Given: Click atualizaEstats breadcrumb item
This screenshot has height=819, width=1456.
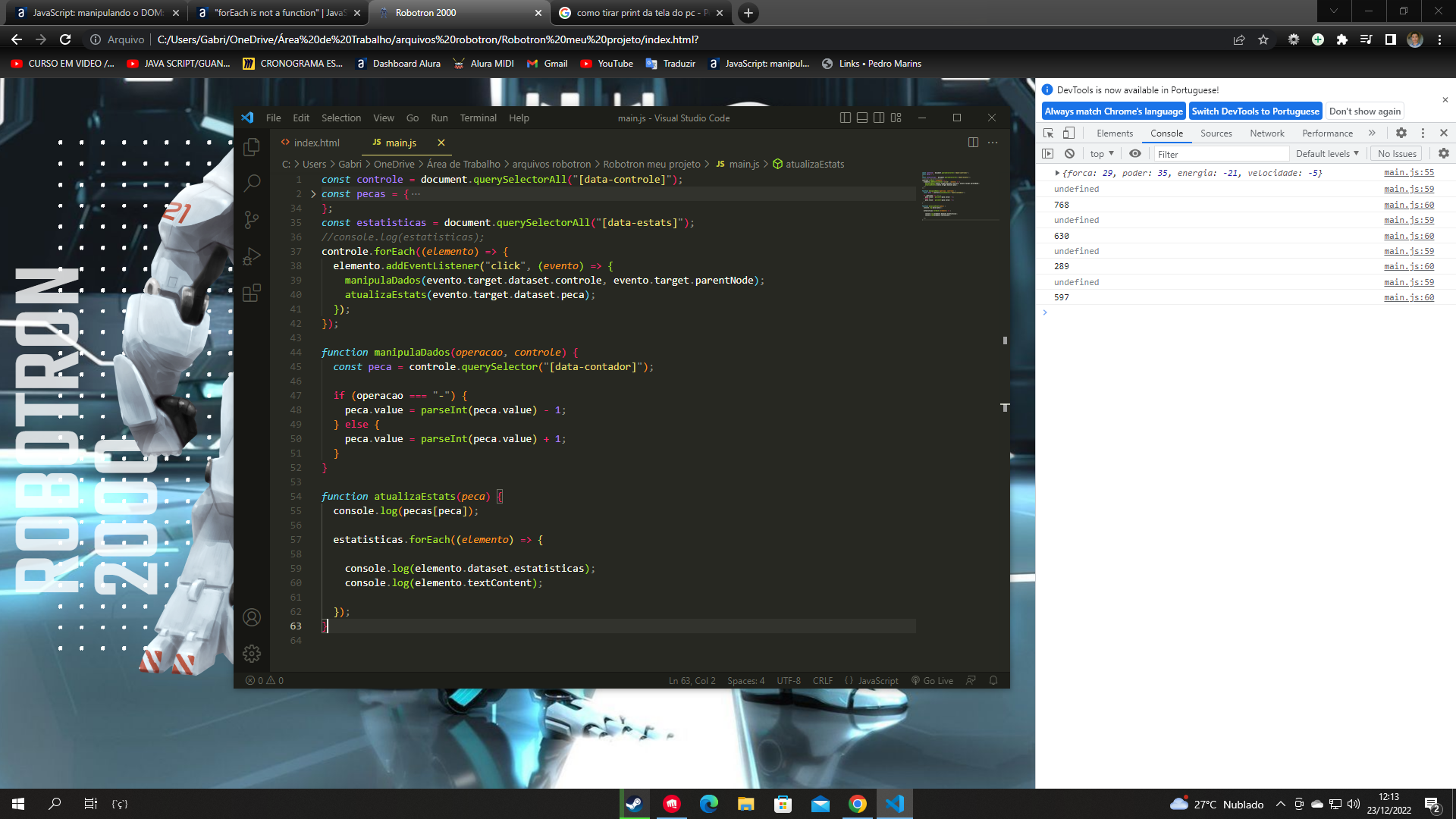Looking at the screenshot, I should (808, 164).
